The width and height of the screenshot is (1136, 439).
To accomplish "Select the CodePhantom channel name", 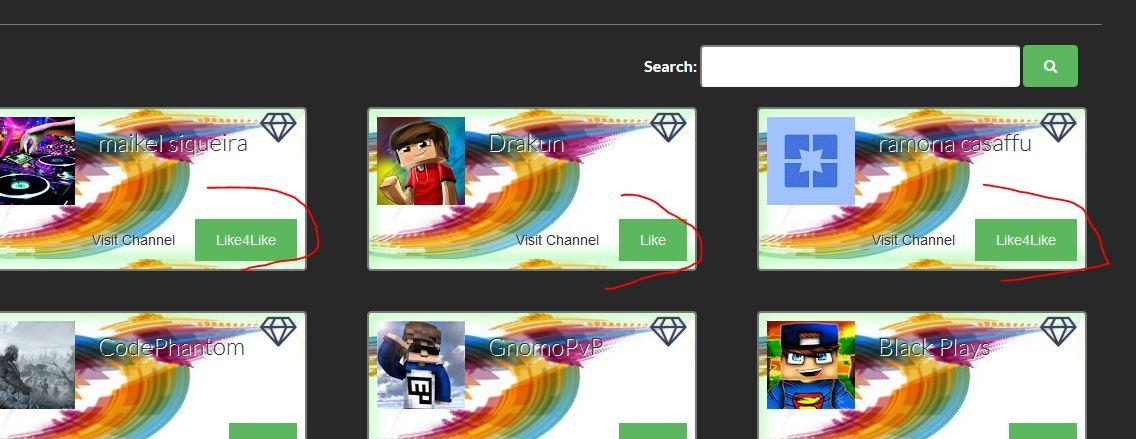I will click(171, 348).
